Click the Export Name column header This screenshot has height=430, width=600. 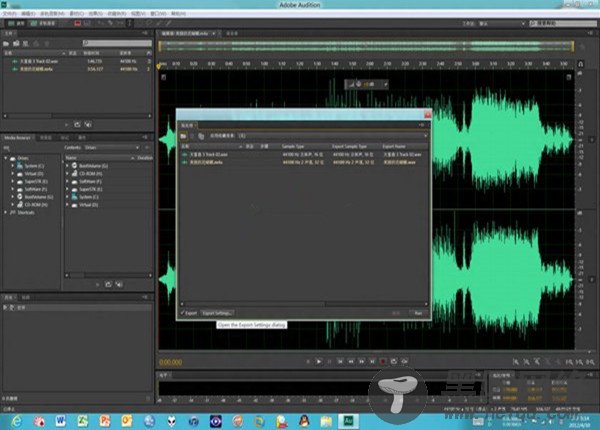point(394,147)
